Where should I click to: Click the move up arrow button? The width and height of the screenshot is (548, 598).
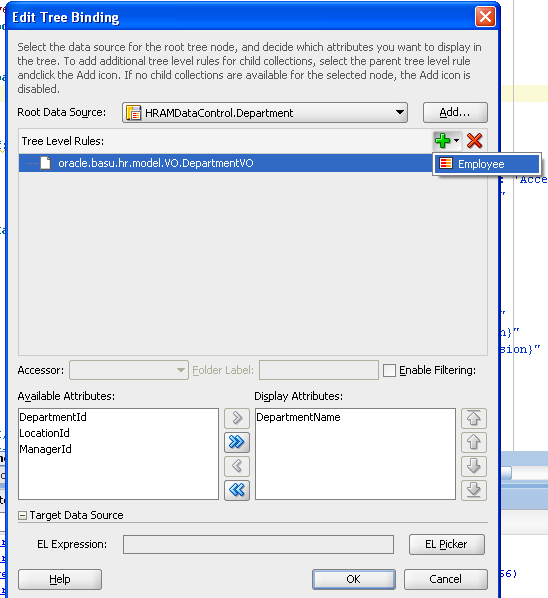(474, 442)
